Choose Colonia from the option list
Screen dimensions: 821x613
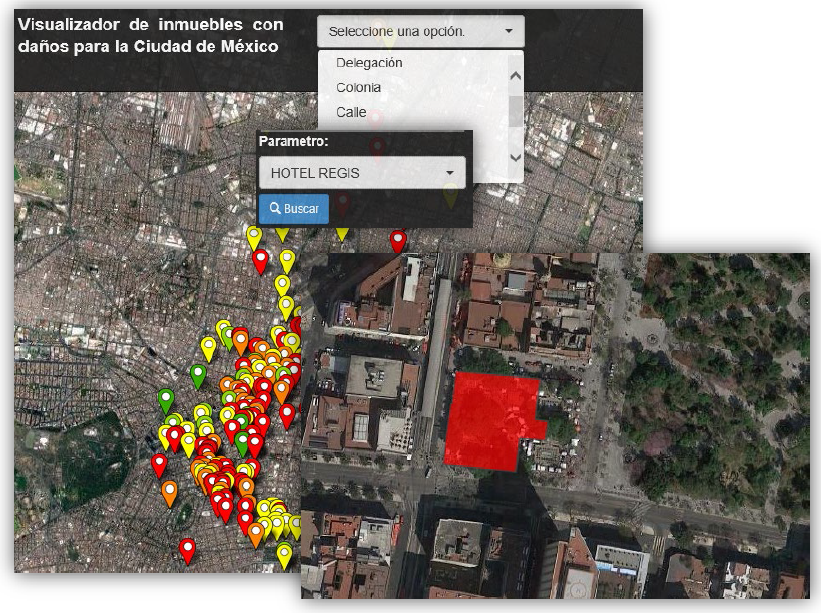(x=358, y=88)
